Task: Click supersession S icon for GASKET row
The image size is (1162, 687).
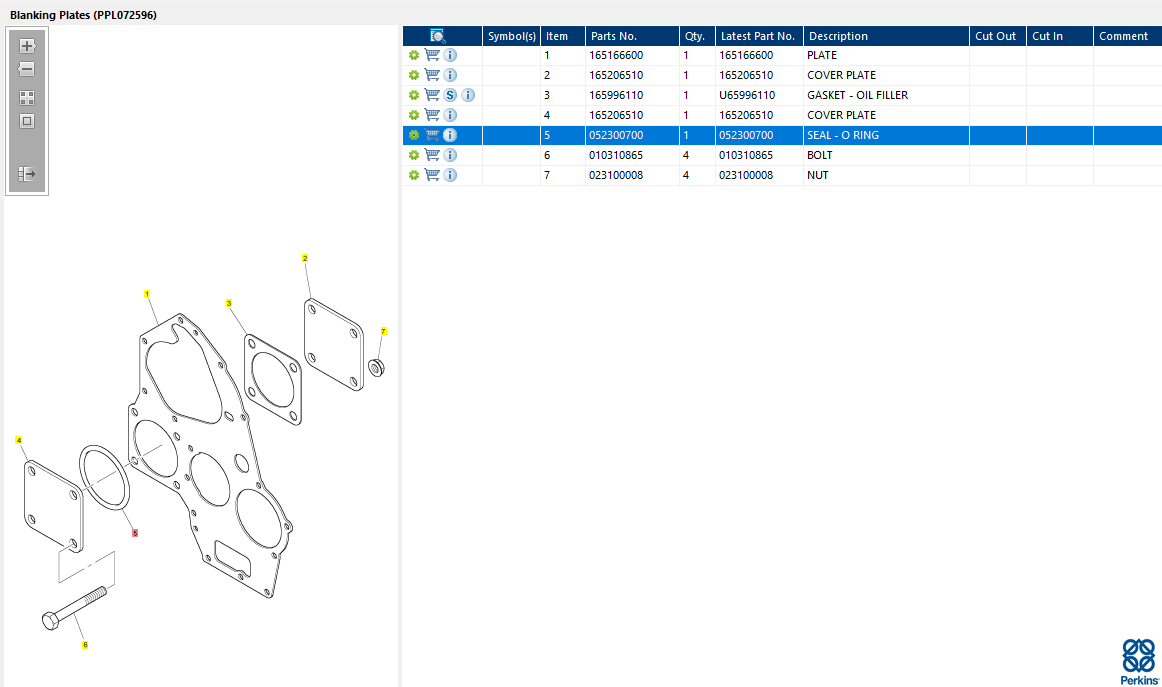Action: 450,95
